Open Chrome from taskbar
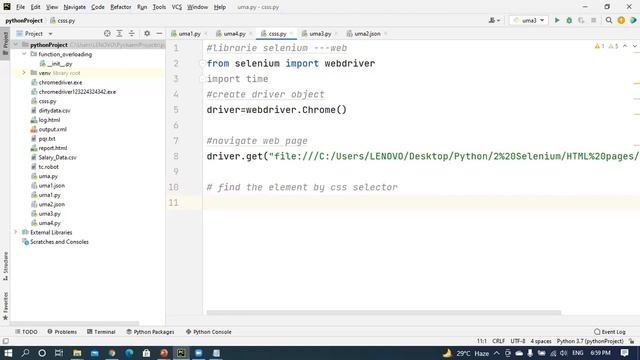 pos(112,353)
